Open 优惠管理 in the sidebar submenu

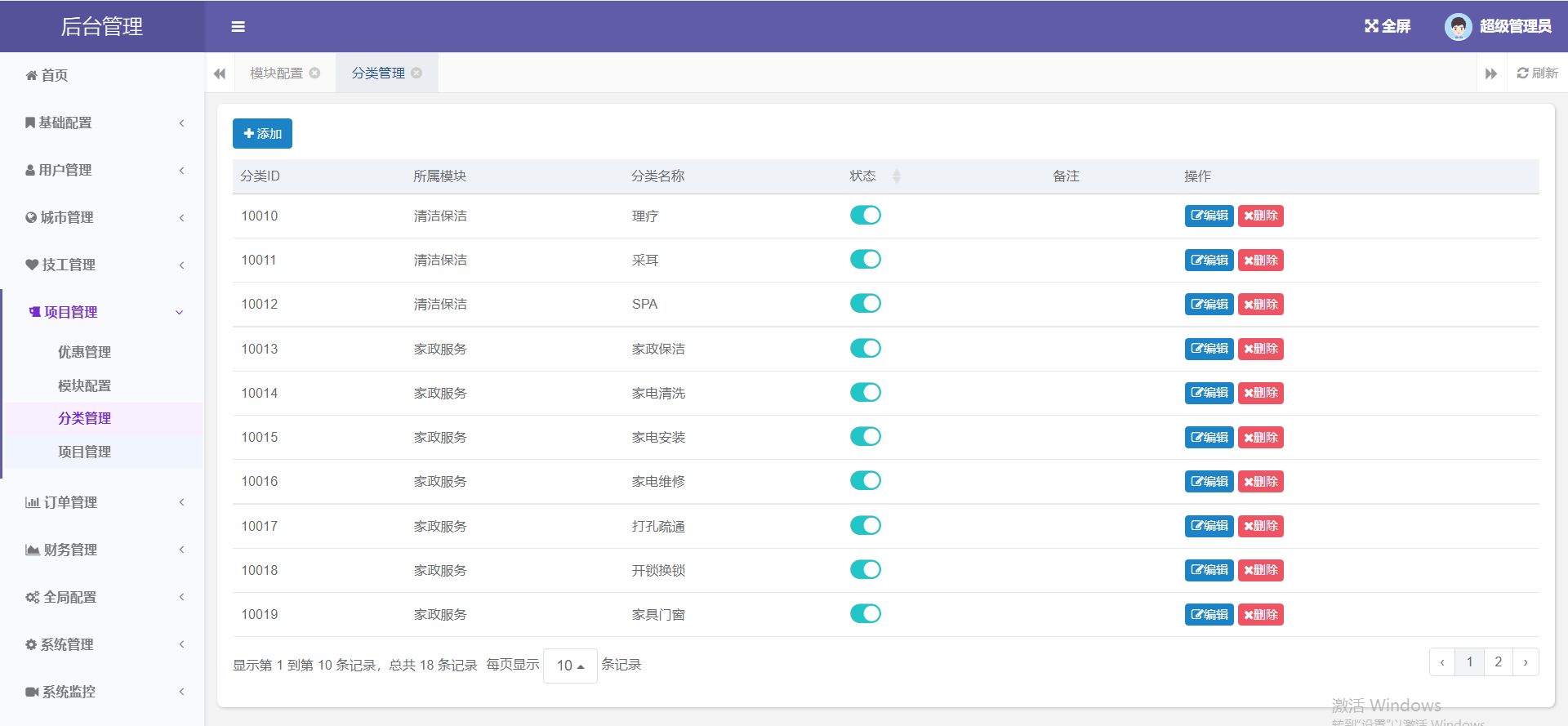click(84, 352)
